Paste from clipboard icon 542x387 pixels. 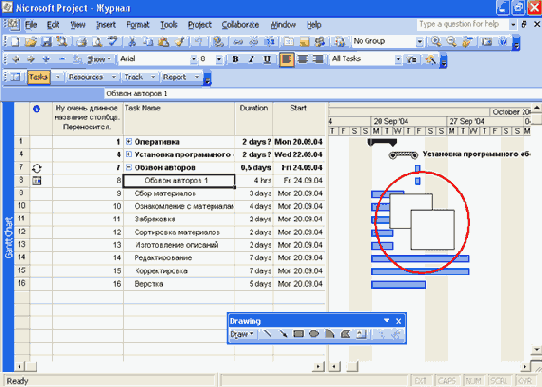tap(163, 42)
